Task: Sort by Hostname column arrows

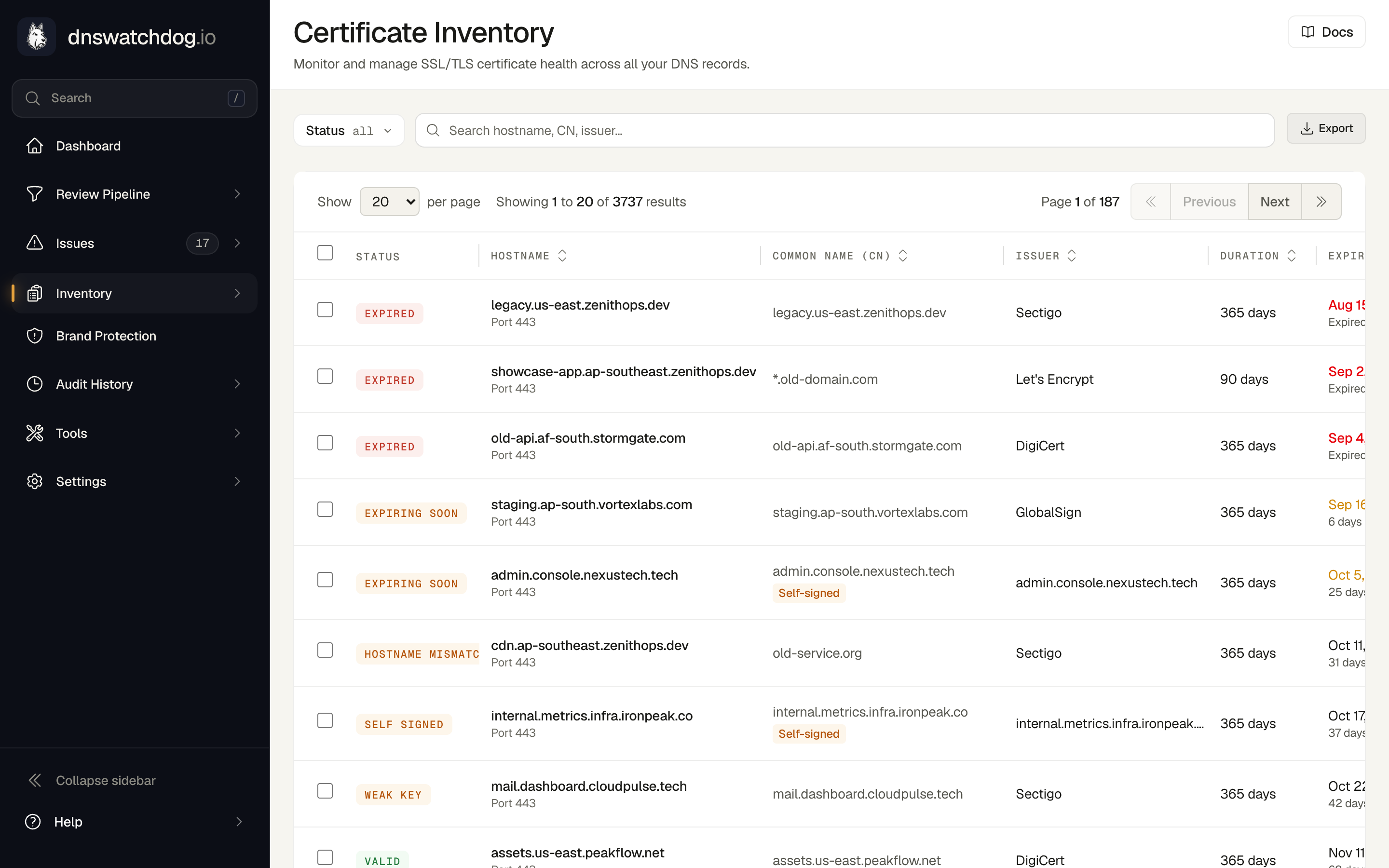Action: (562, 256)
